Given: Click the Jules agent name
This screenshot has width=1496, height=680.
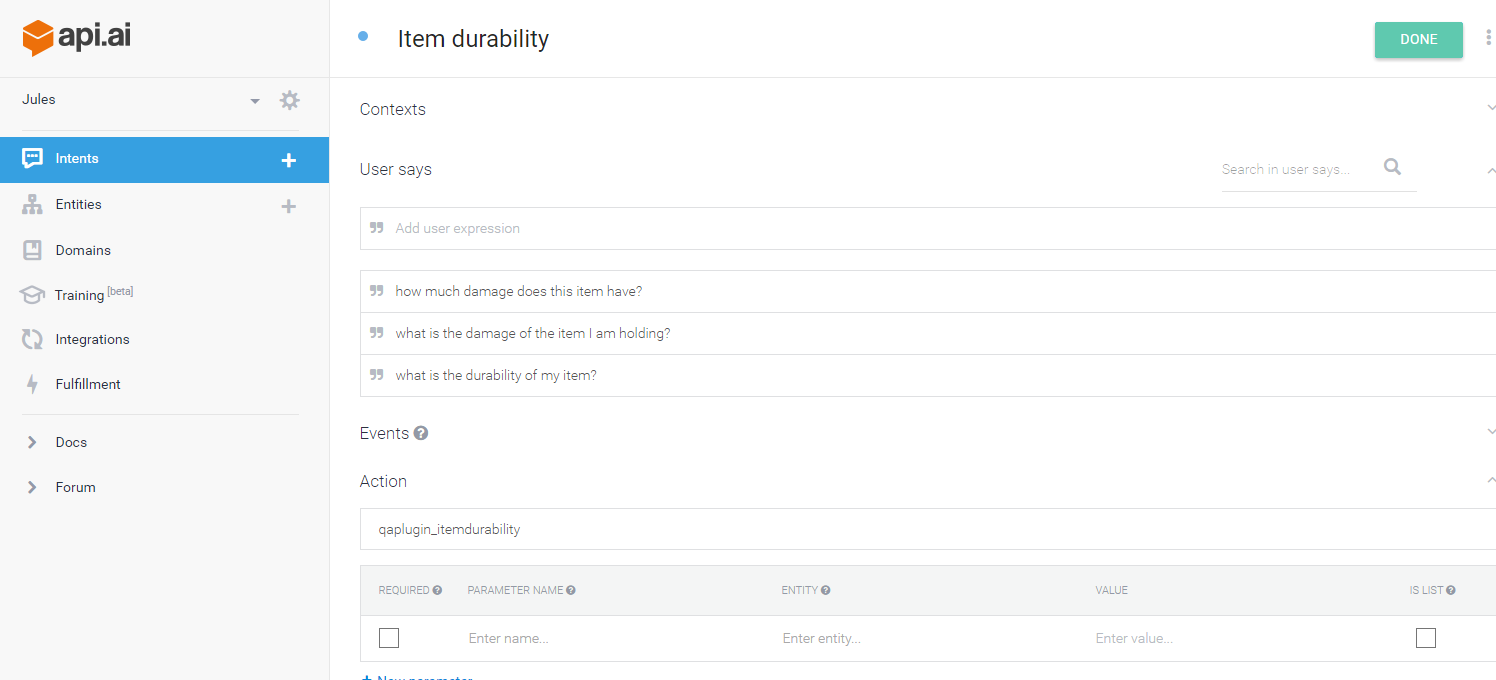Looking at the screenshot, I should (39, 99).
